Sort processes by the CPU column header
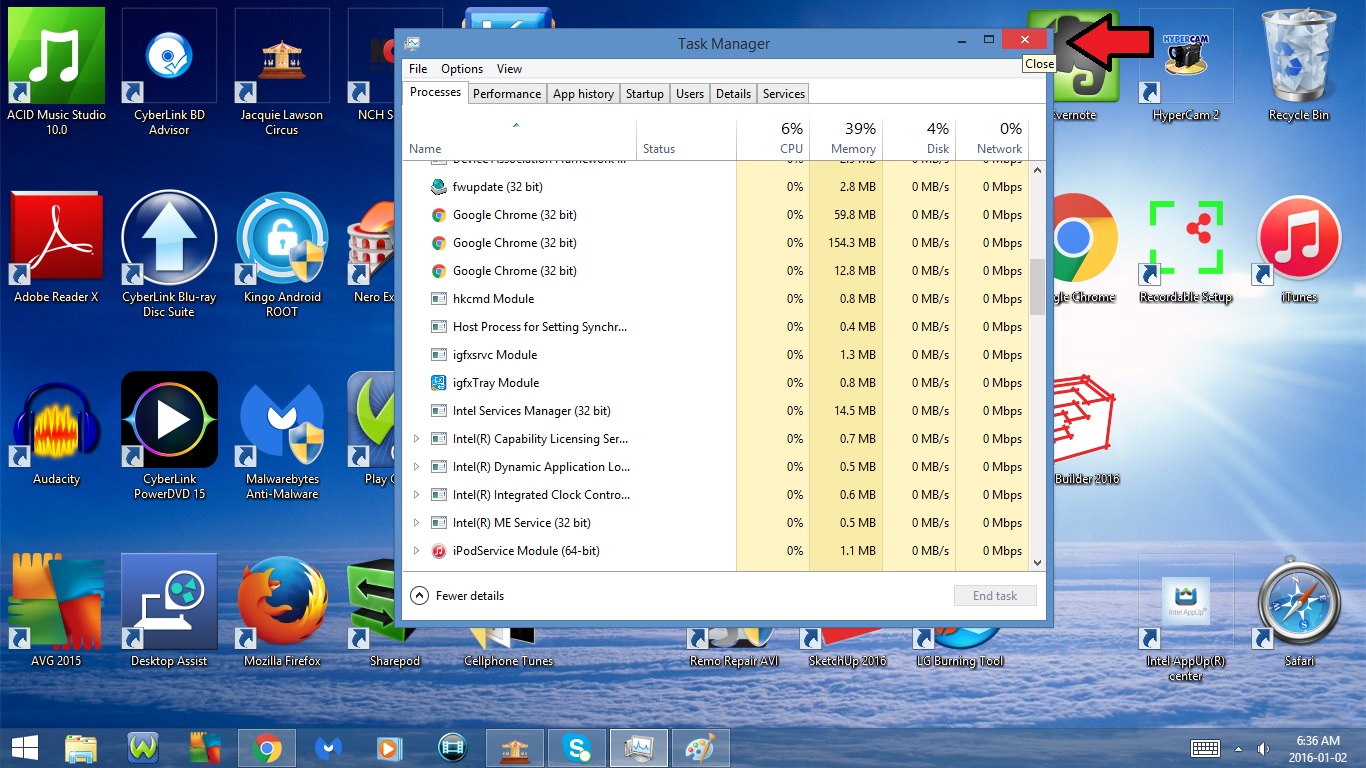The image size is (1366, 768). pyautogui.click(x=773, y=139)
